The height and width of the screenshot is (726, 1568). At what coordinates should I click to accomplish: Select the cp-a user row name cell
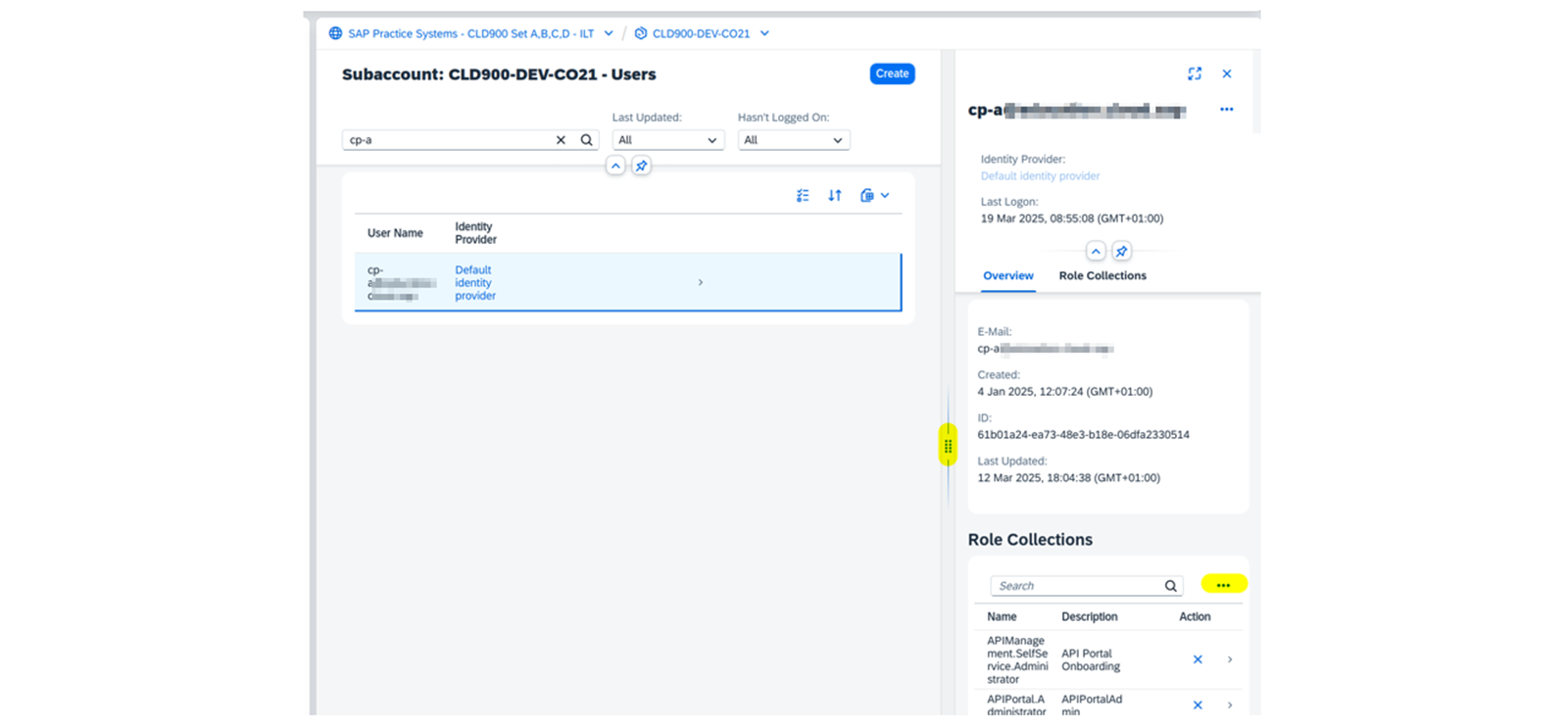click(x=402, y=282)
